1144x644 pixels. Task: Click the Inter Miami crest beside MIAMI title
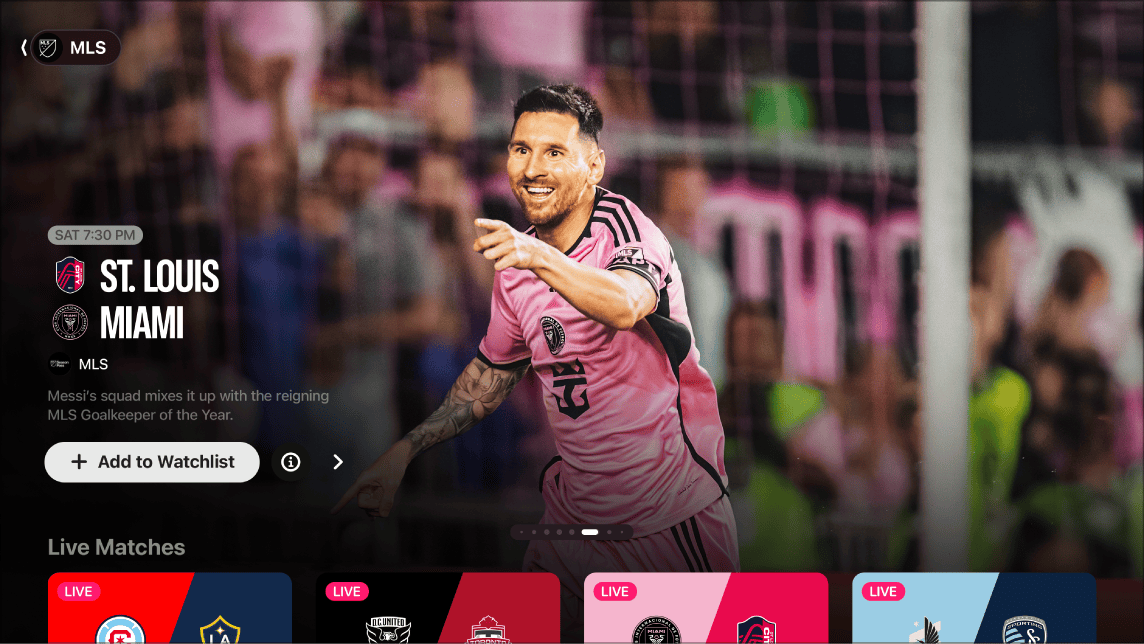[70, 322]
